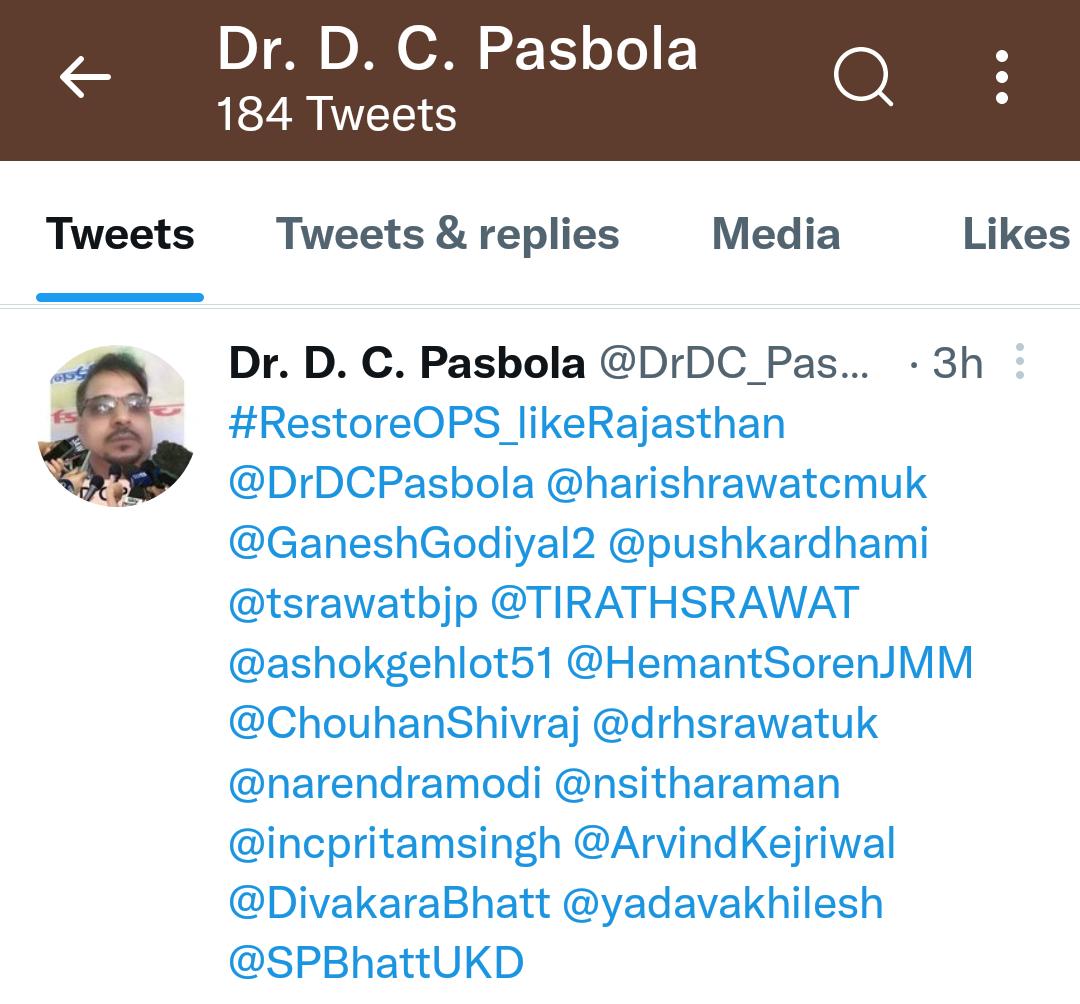Viewport: 1080px width, 1004px height.
Task: Open @pushkardhami mention link
Action: point(769,543)
